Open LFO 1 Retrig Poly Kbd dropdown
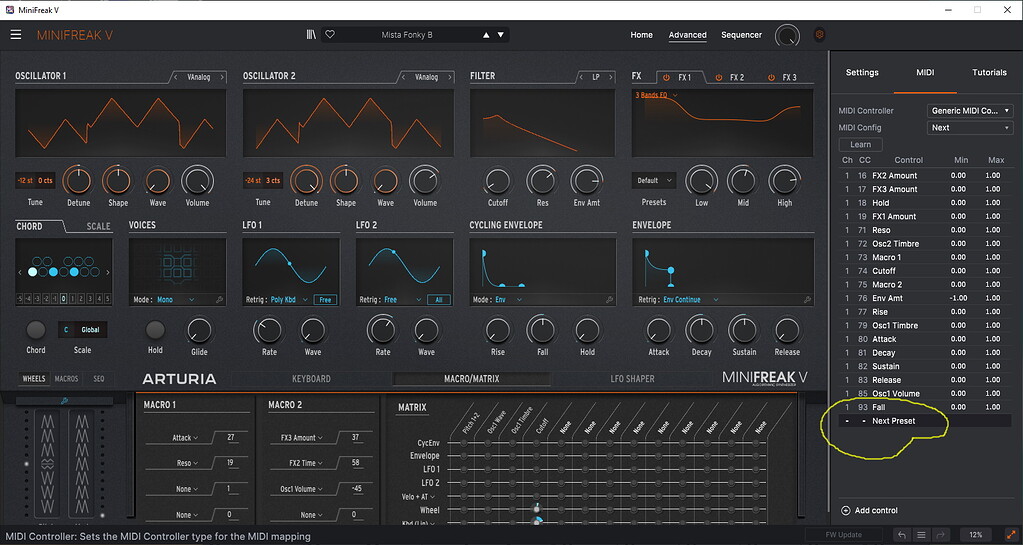Screen dimensions: 1023x545 coord(289,300)
